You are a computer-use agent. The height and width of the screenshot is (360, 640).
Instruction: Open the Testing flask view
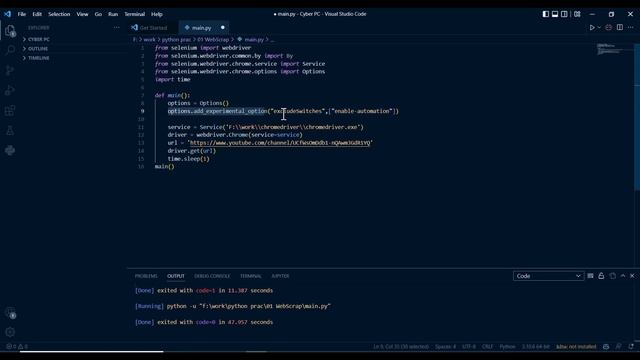click(x=10, y=130)
